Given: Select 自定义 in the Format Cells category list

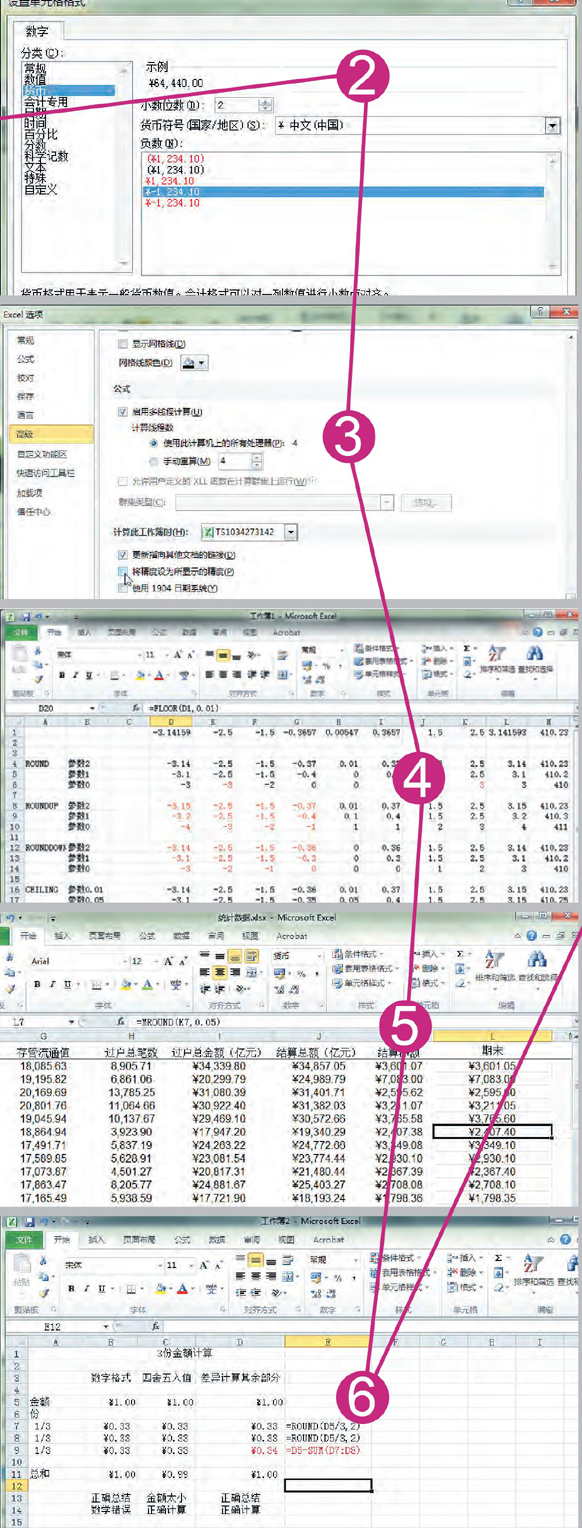Looking at the screenshot, I should point(42,189).
